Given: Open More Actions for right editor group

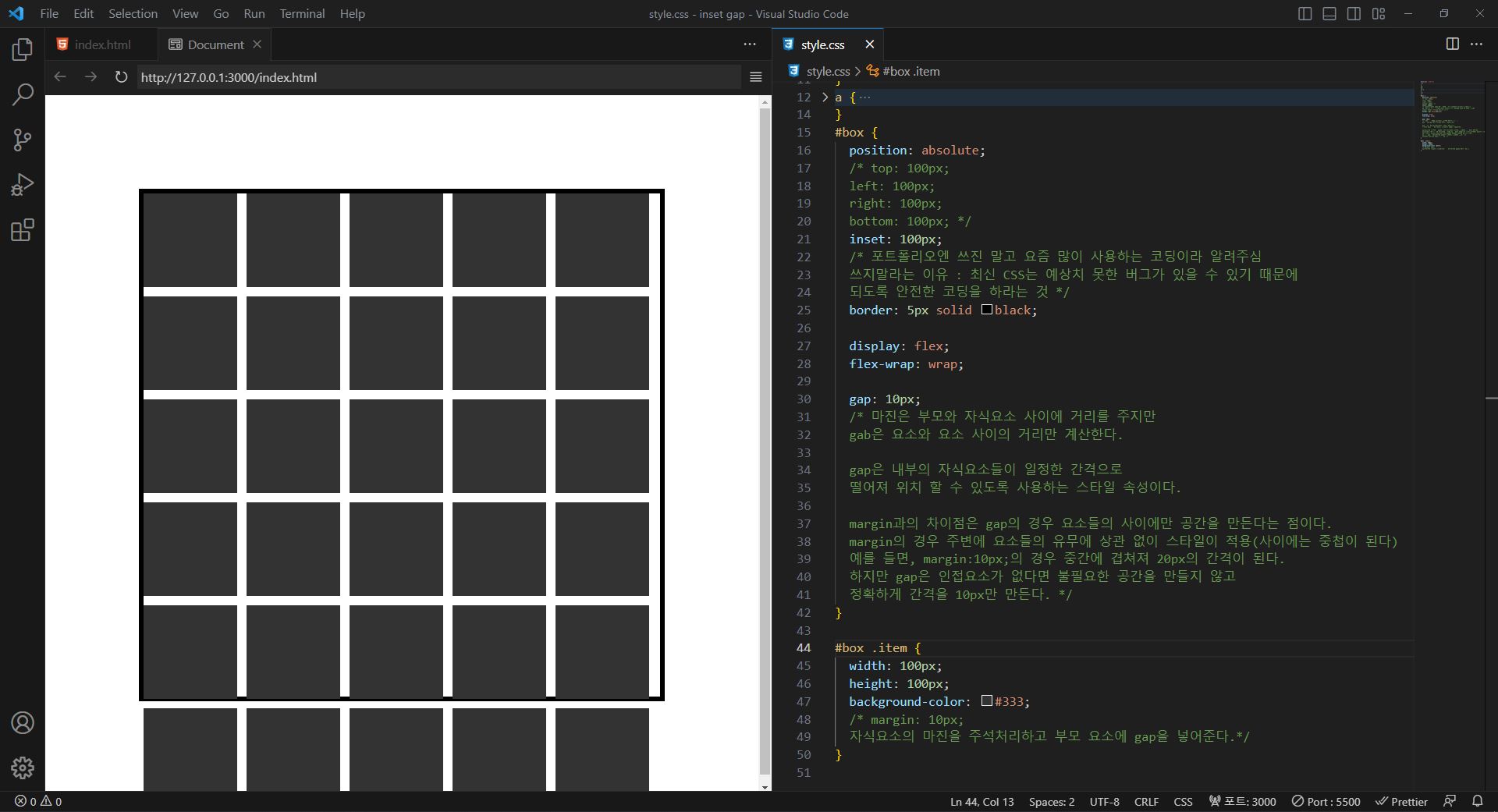Looking at the screenshot, I should [x=1476, y=44].
